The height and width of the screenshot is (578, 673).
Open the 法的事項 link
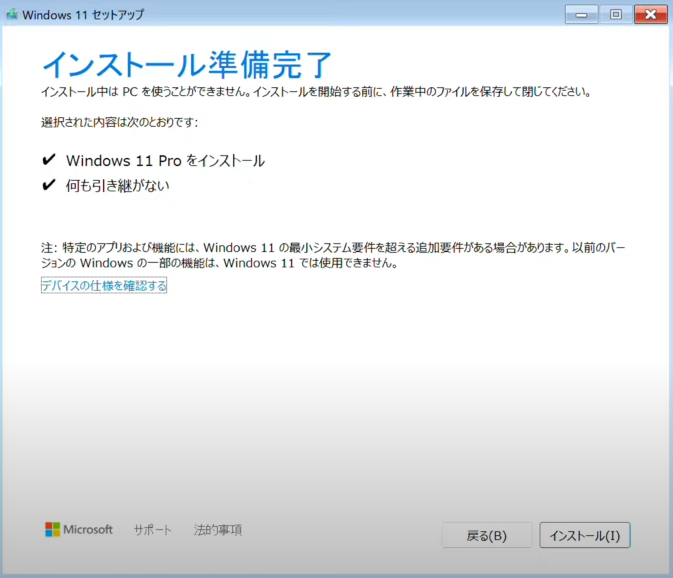click(x=218, y=530)
